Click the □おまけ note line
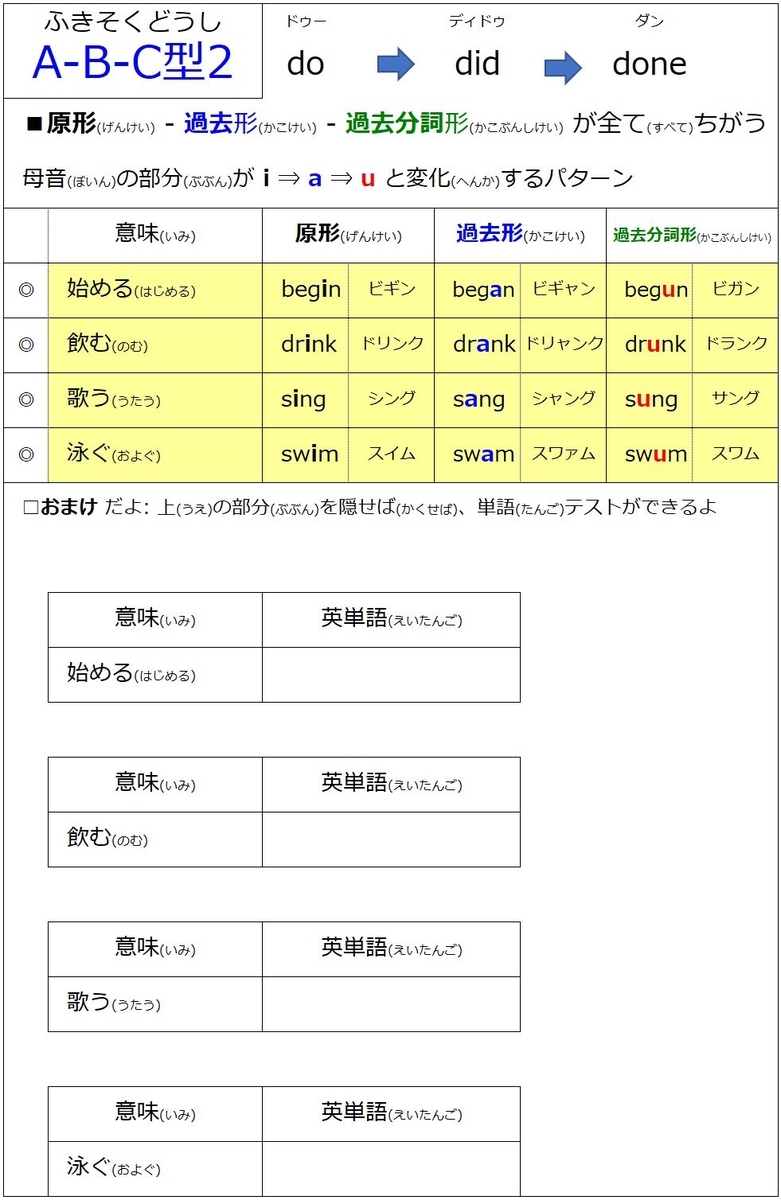Screen dimensions: 781x1200 coord(370,507)
